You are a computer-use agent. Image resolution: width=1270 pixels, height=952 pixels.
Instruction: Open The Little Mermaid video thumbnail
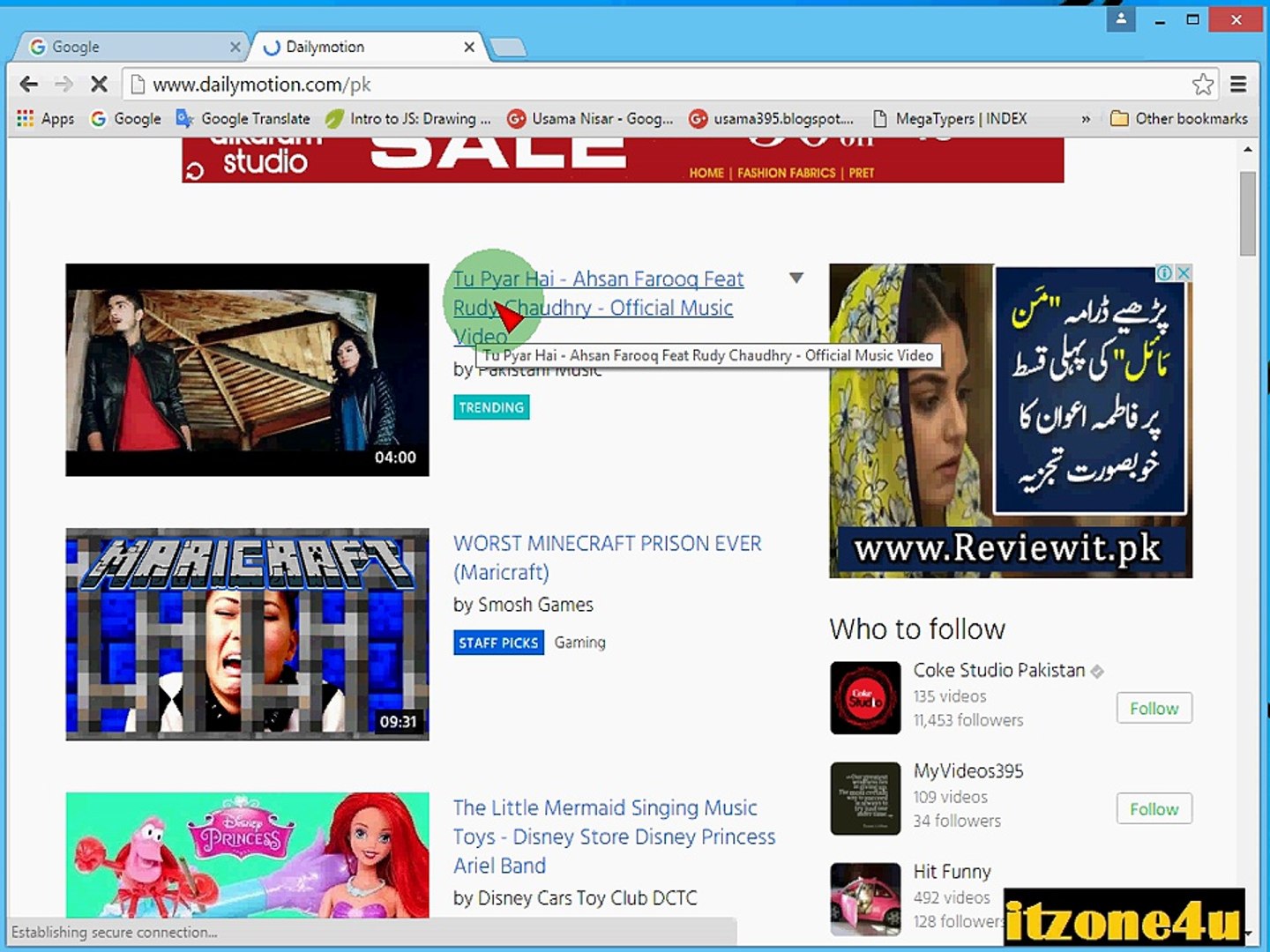(247, 855)
